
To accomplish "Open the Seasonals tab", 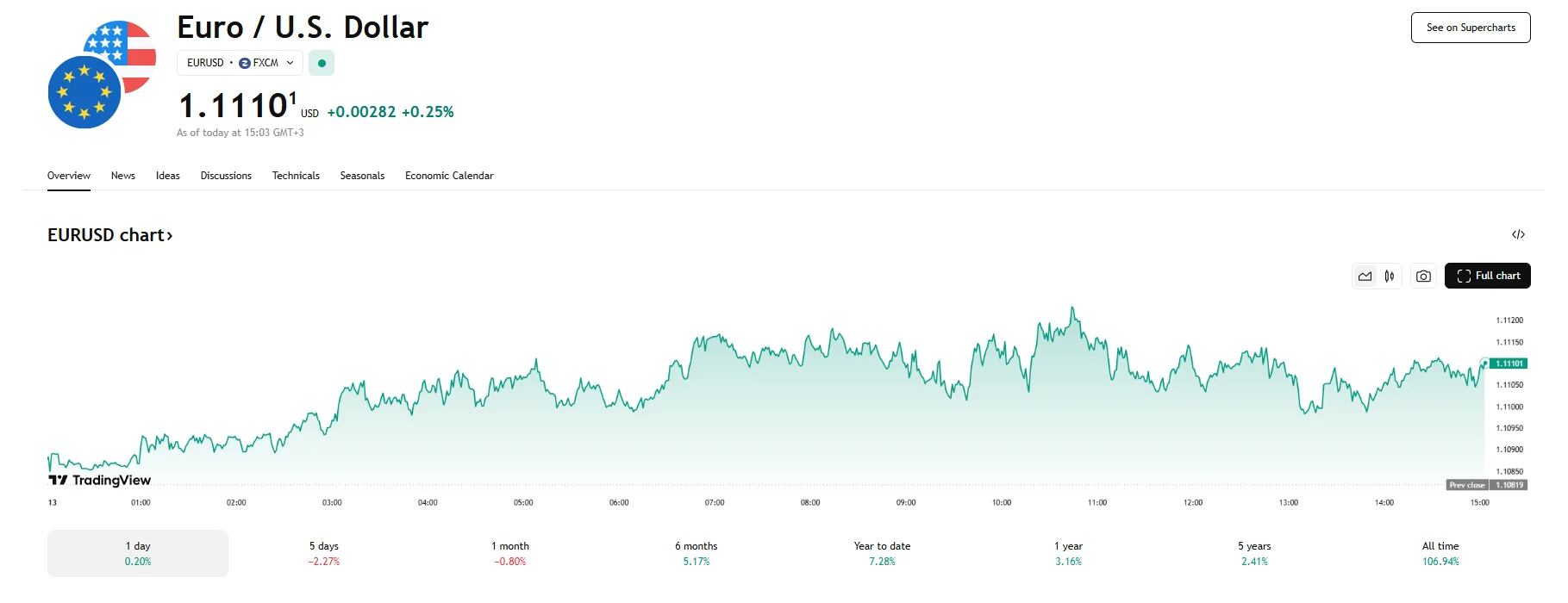I will (x=362, y=176).
